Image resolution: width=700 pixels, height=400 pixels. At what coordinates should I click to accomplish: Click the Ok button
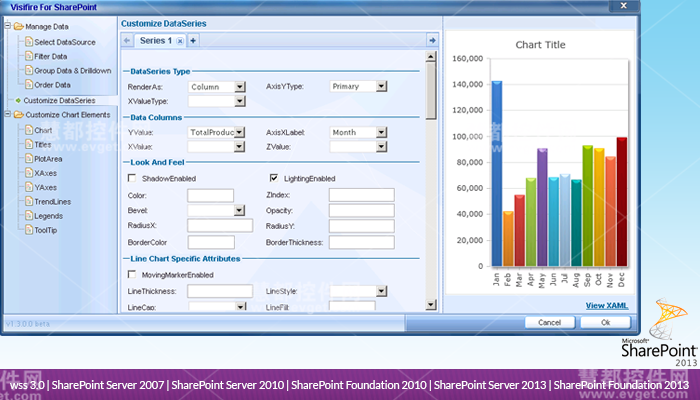coord(605,322)
